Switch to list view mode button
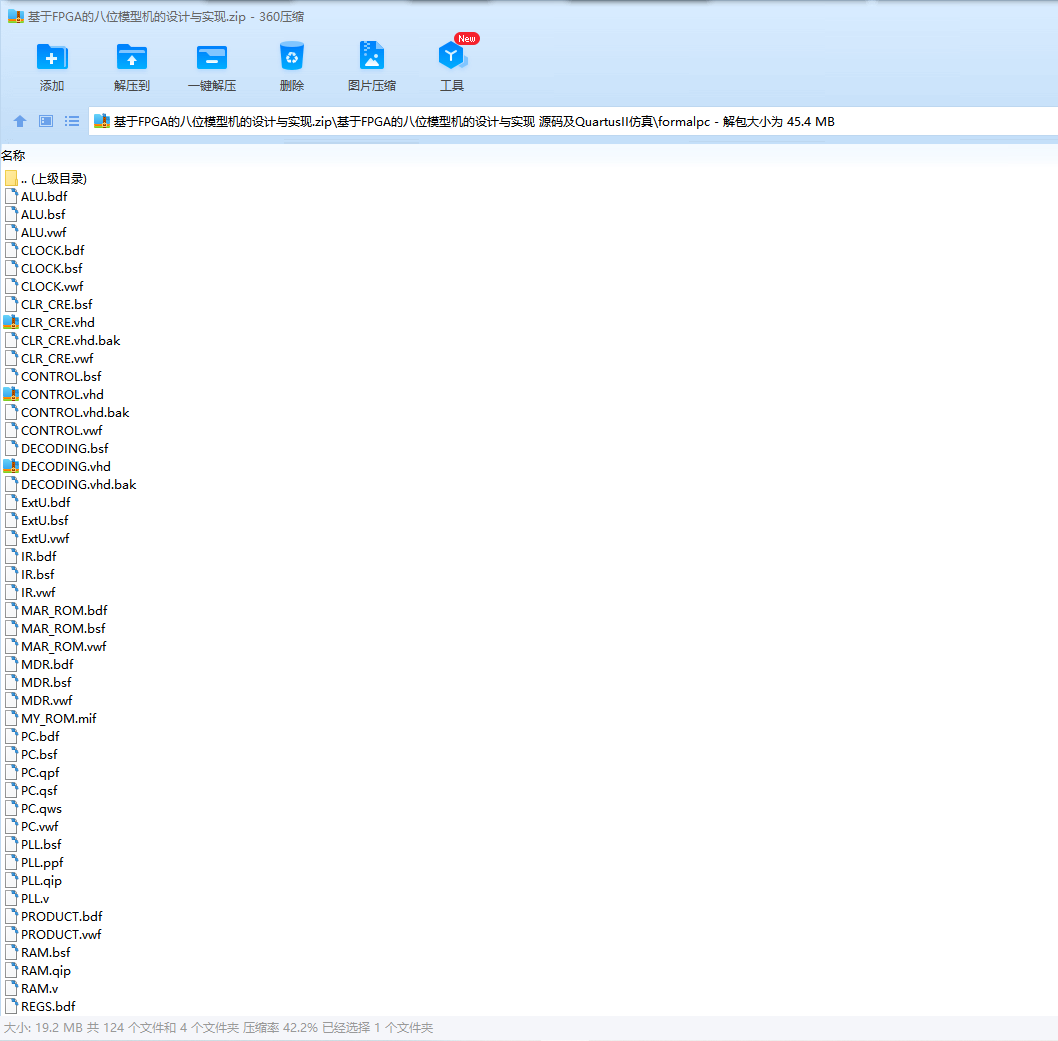1058x1041 pixels. 72,121
